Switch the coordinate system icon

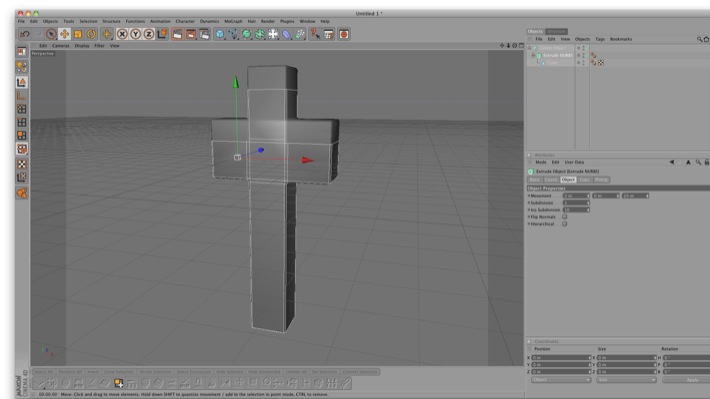point(162,34)
